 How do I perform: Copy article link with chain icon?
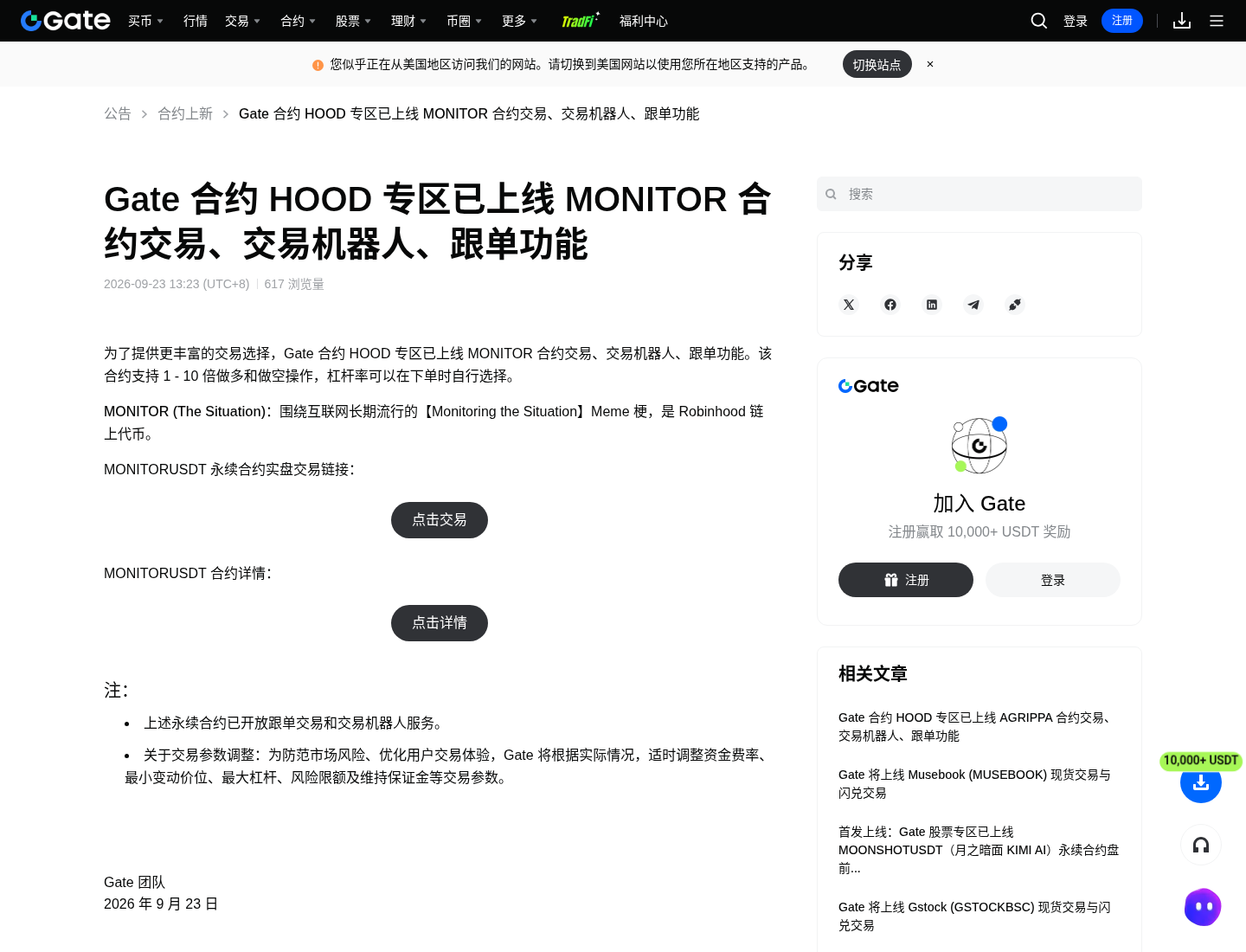[x=1015, y=305]
